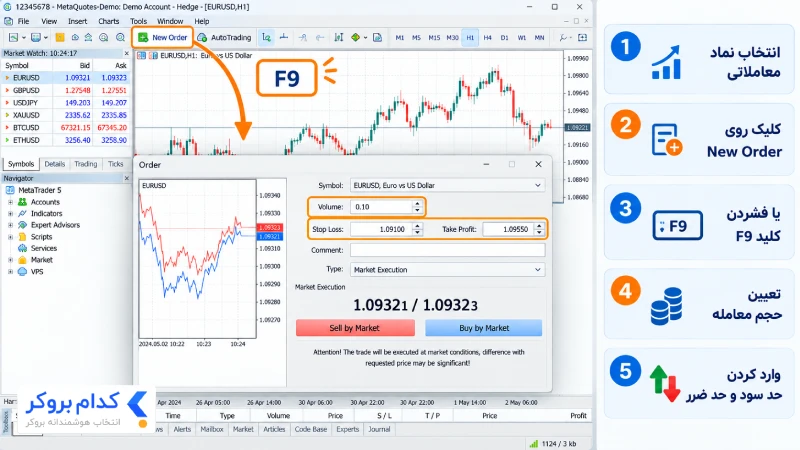Open the dropdown arrow beside diamond icon
800x450 pixels.
tap(365, 38)
